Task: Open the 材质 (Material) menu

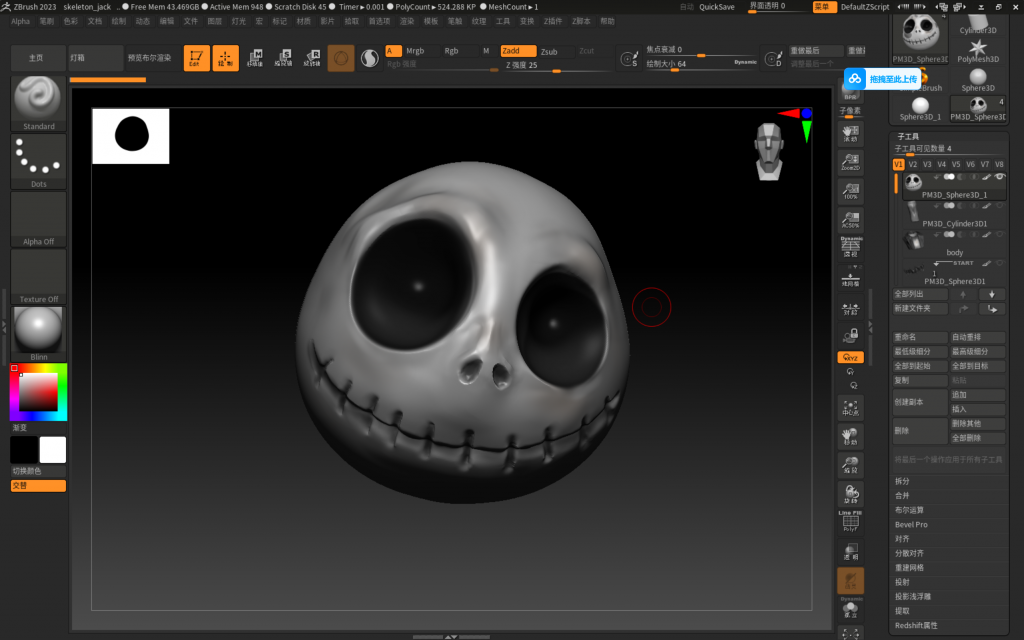Action: click(x=304, y=21)
